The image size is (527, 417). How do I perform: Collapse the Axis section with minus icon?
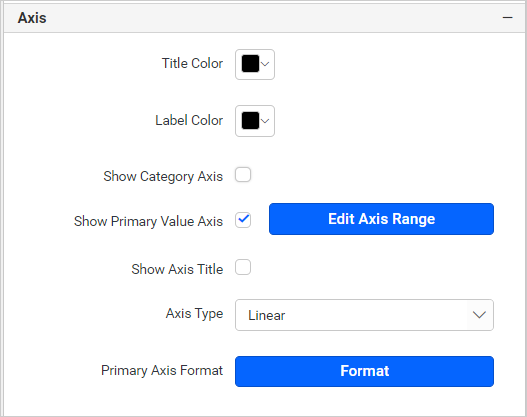[x=508, y=17]
